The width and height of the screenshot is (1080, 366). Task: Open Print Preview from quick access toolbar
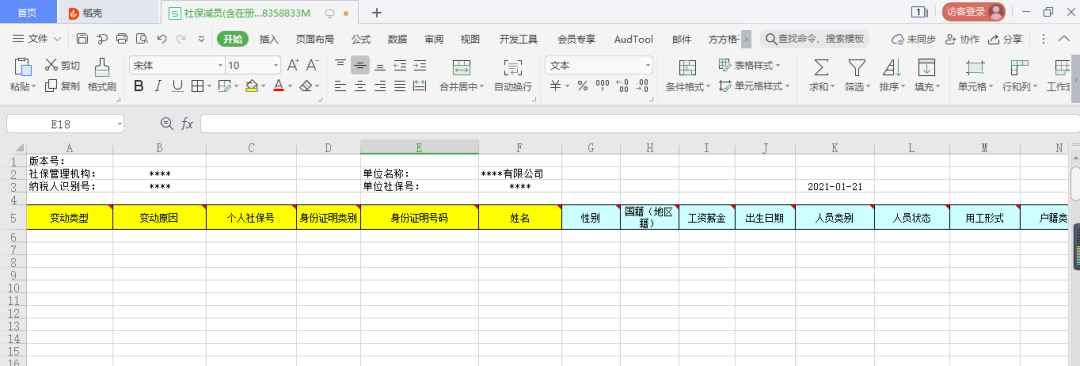pyautogui.click(x=142, y=39)
